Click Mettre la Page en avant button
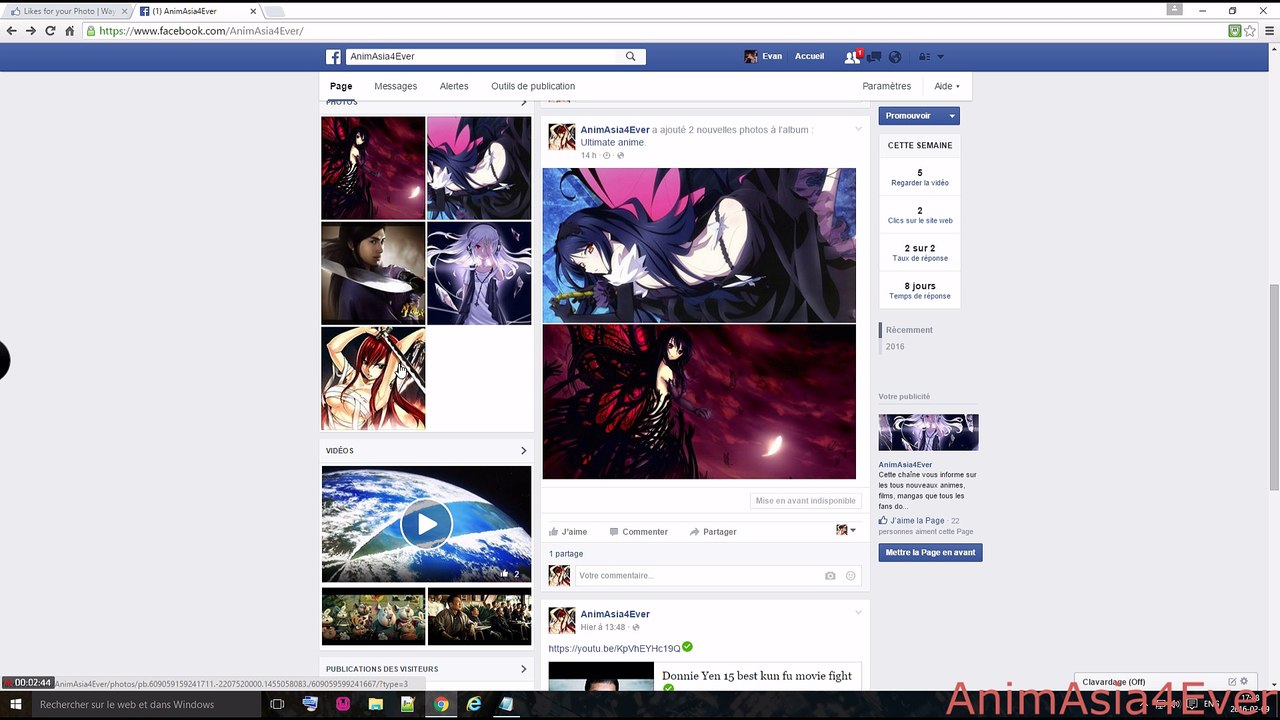Viewport: 1280px width, 720px height. coord(930,552)
